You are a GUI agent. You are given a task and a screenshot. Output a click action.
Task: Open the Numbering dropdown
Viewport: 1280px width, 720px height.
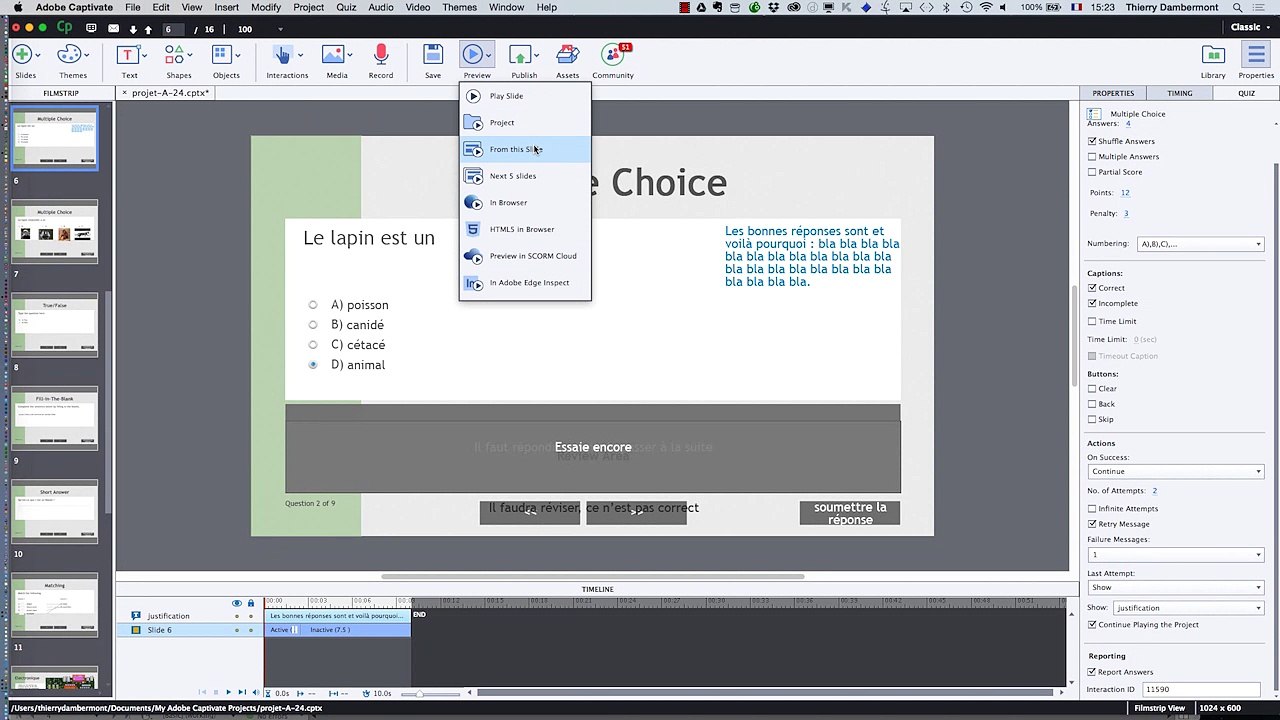coord(1200,244)
